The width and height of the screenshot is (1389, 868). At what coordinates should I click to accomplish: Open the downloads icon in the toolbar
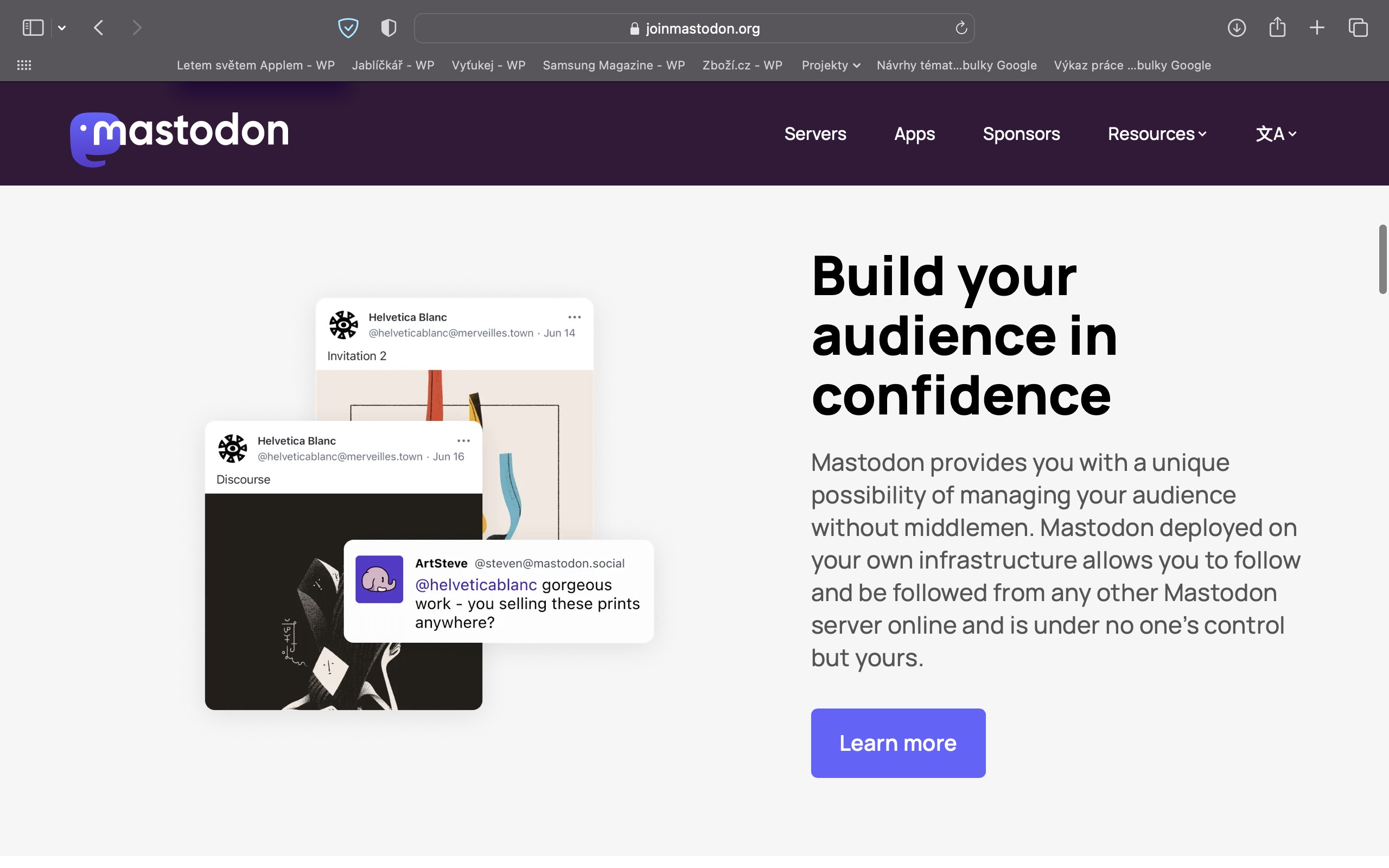click(x=1237, y=28)
